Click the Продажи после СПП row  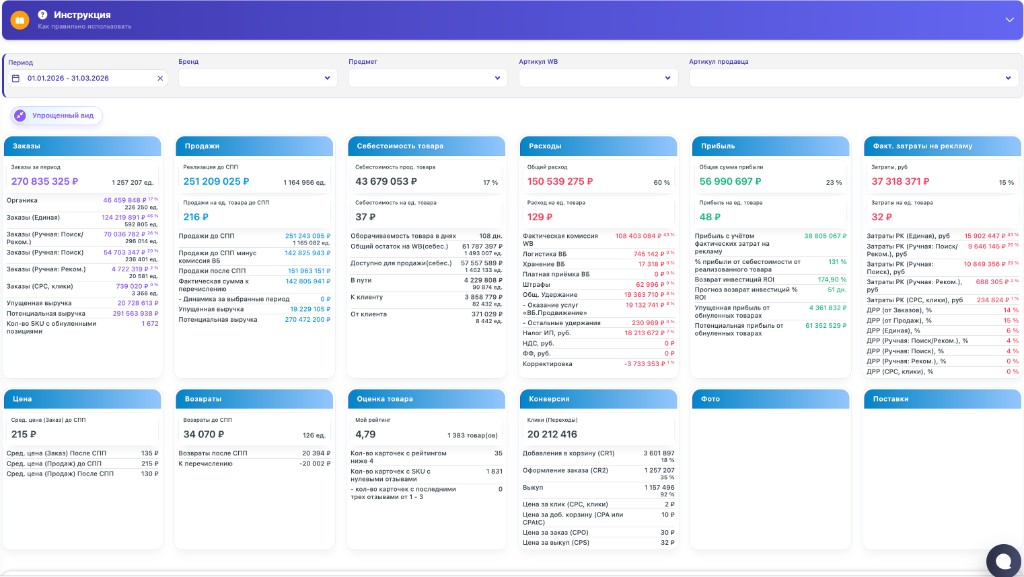tap(254, 271)
